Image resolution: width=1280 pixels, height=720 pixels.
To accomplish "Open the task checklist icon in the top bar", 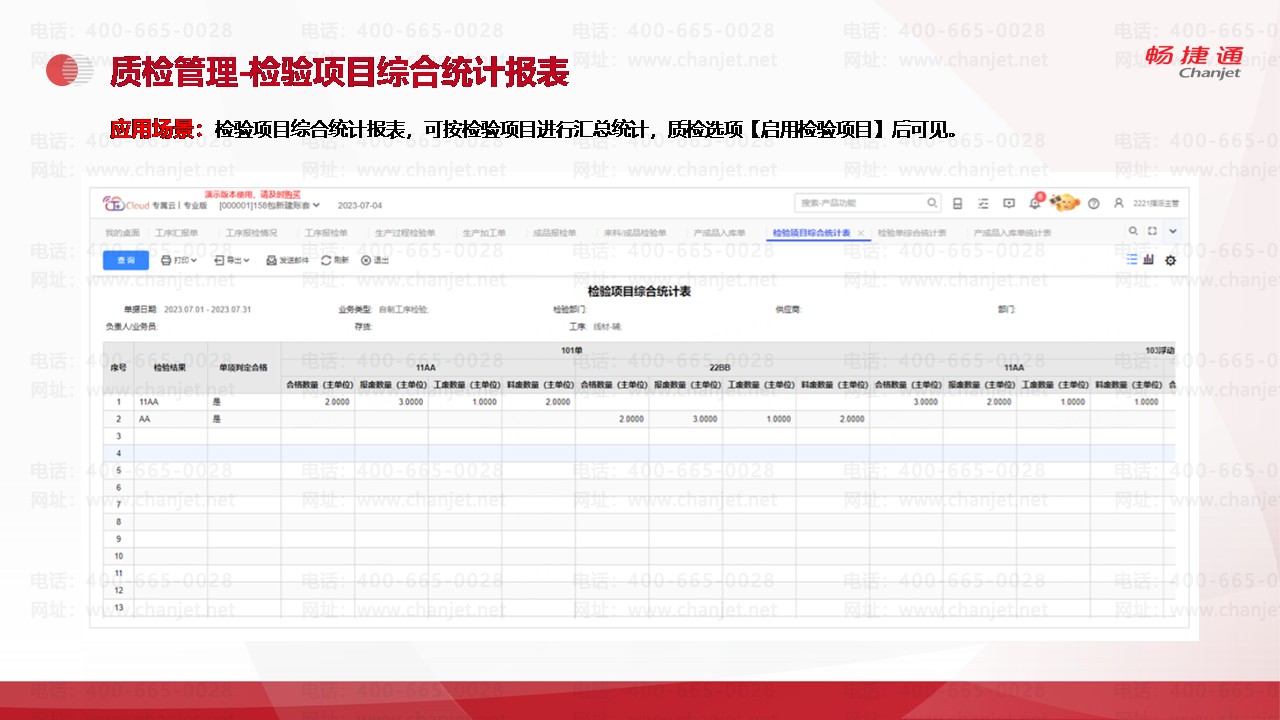I will pos(983,204).
